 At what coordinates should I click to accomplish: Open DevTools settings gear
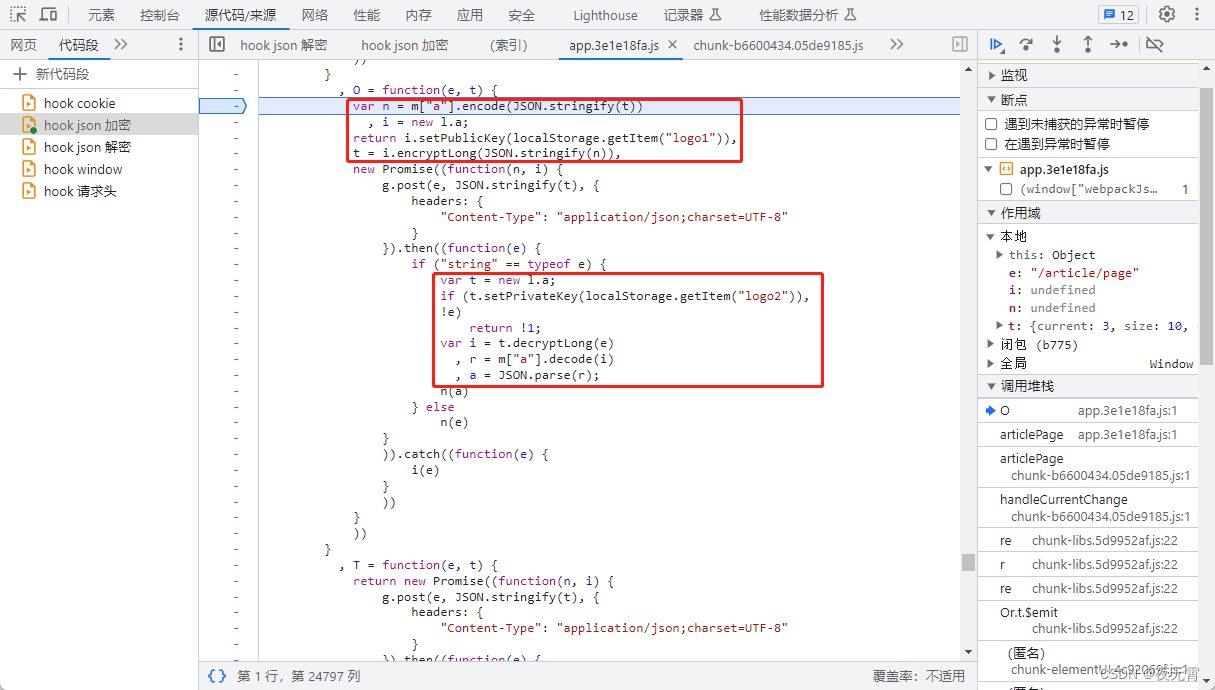pos(1167,15)
